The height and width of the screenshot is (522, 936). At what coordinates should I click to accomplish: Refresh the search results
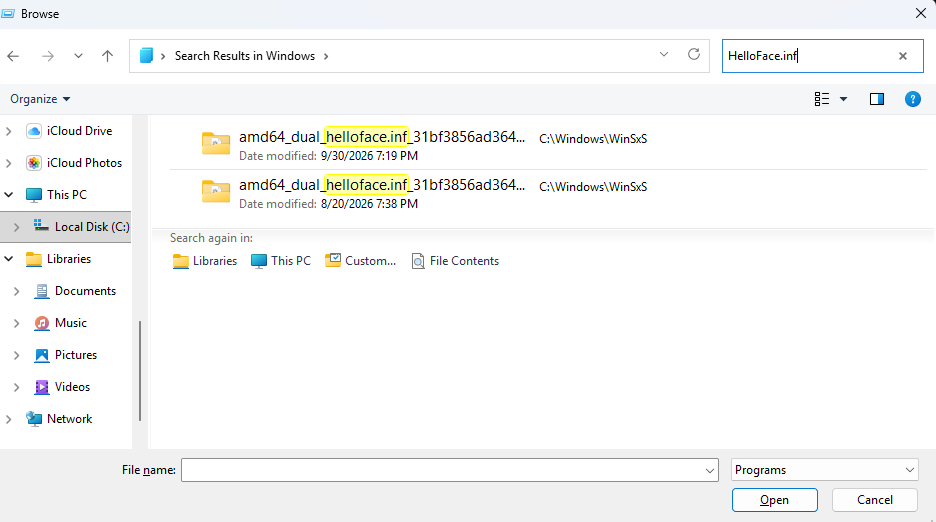(694, 54)
